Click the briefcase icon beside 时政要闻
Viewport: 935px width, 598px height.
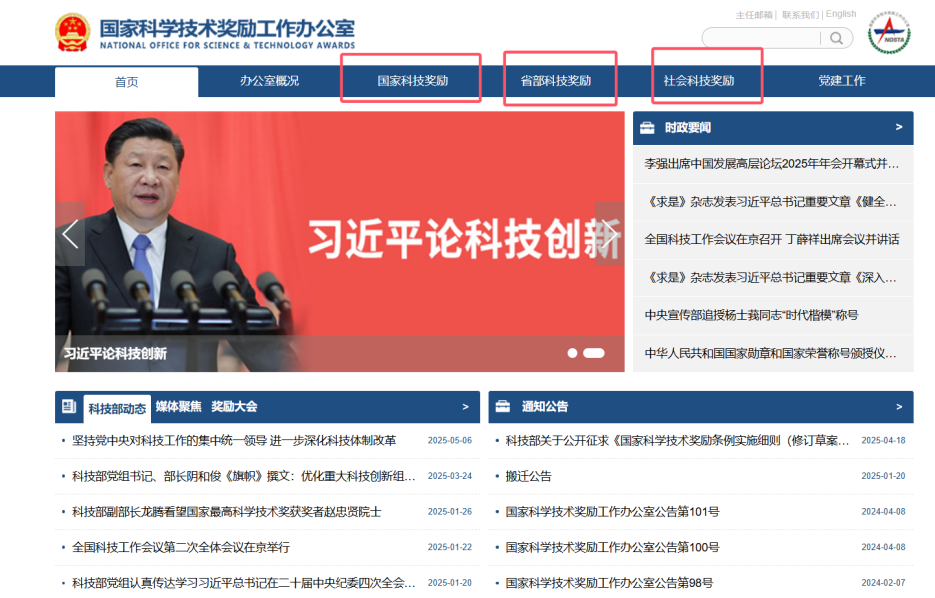click(x=647, y=128)
